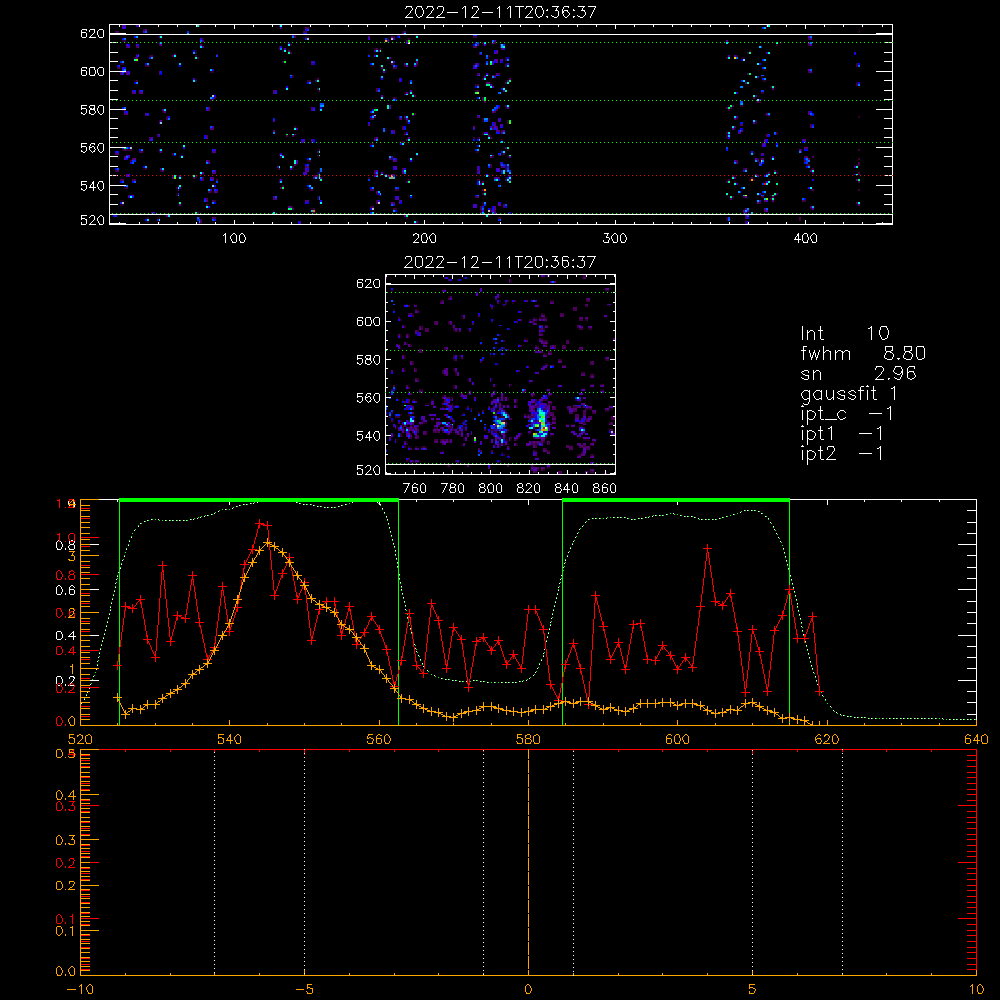
Task: Click bottom plot x-axis label 5
Action: point(753,989)
